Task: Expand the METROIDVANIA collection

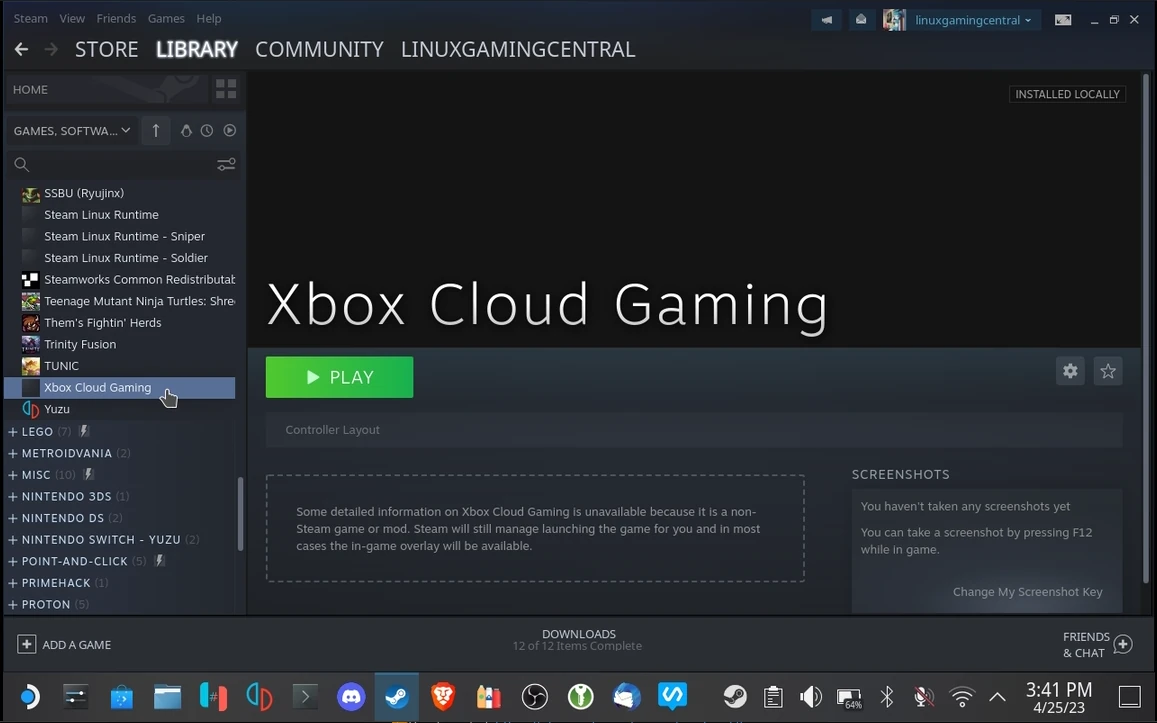Action: pyautogui.click(x=13, y=453)
